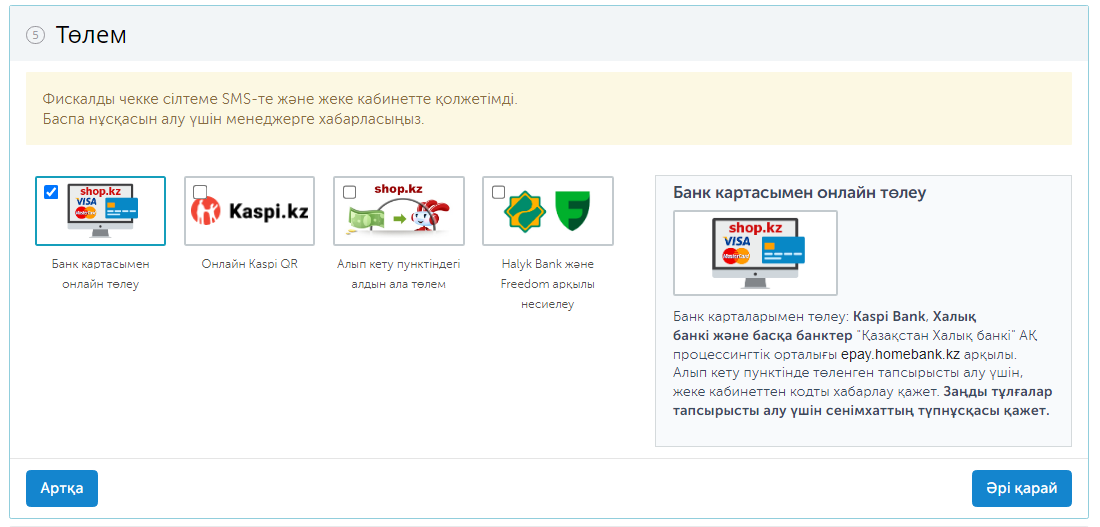Click the large bank card image in details panel
Screen dimensions: 1100x527
(756, 252)
